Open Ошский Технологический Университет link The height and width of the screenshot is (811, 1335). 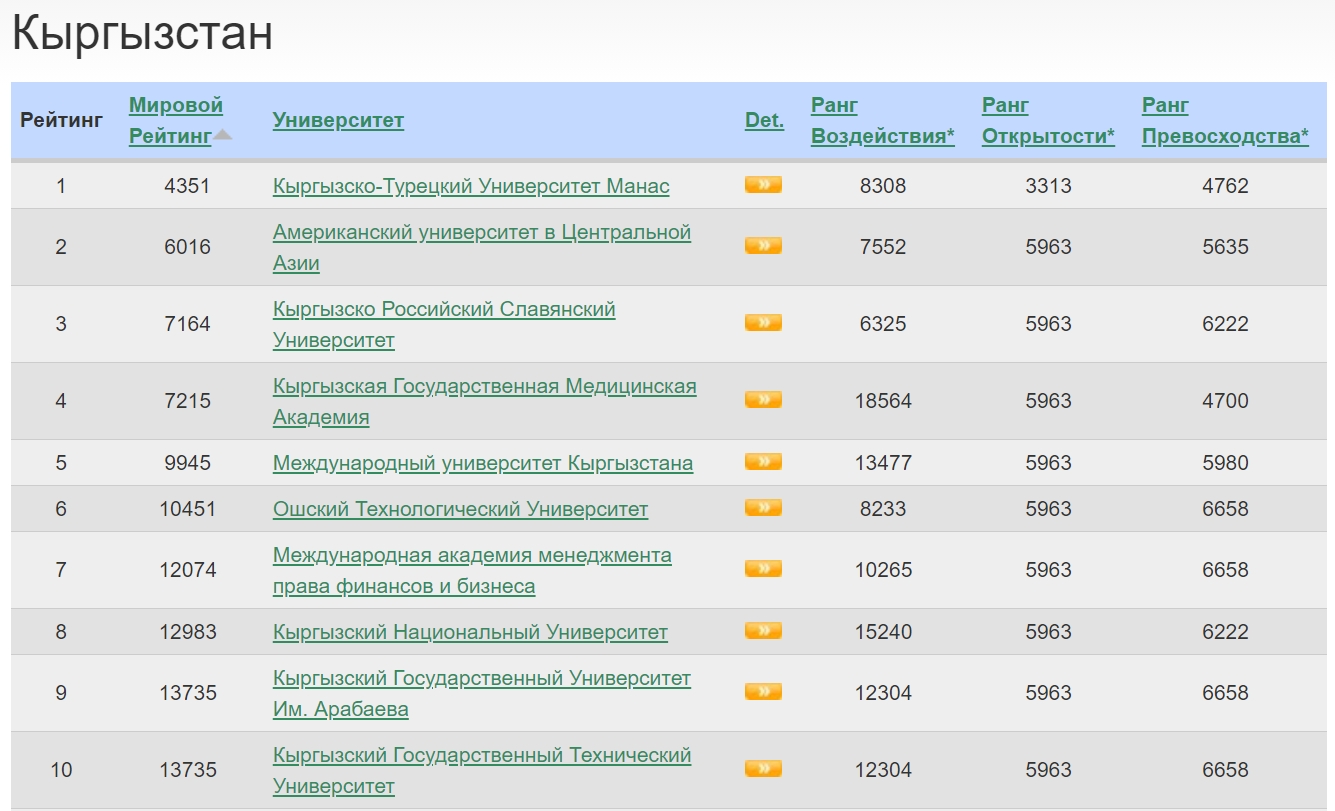(x=460, y=509)
